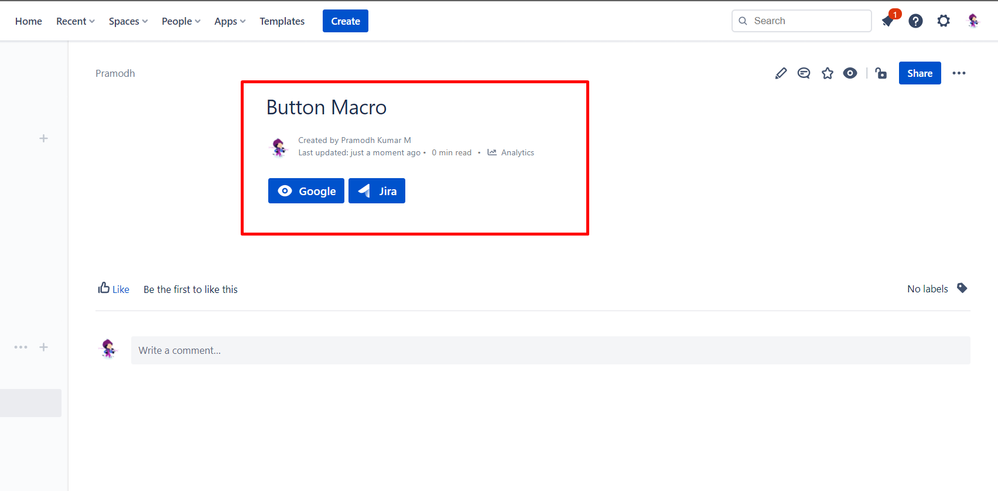Open inline comments icon
Screen dimensions: 998x491
pyautogui.click(x=804, y=73)
